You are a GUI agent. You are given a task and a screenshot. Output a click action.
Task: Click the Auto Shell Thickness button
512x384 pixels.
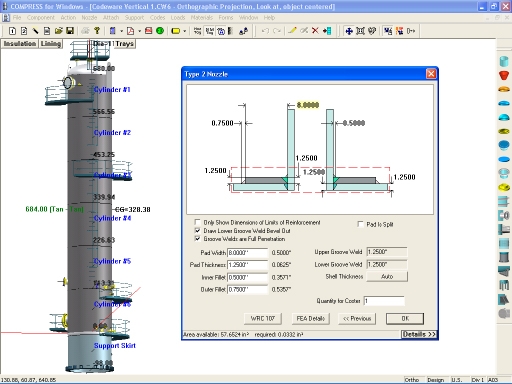coord(387,276)
